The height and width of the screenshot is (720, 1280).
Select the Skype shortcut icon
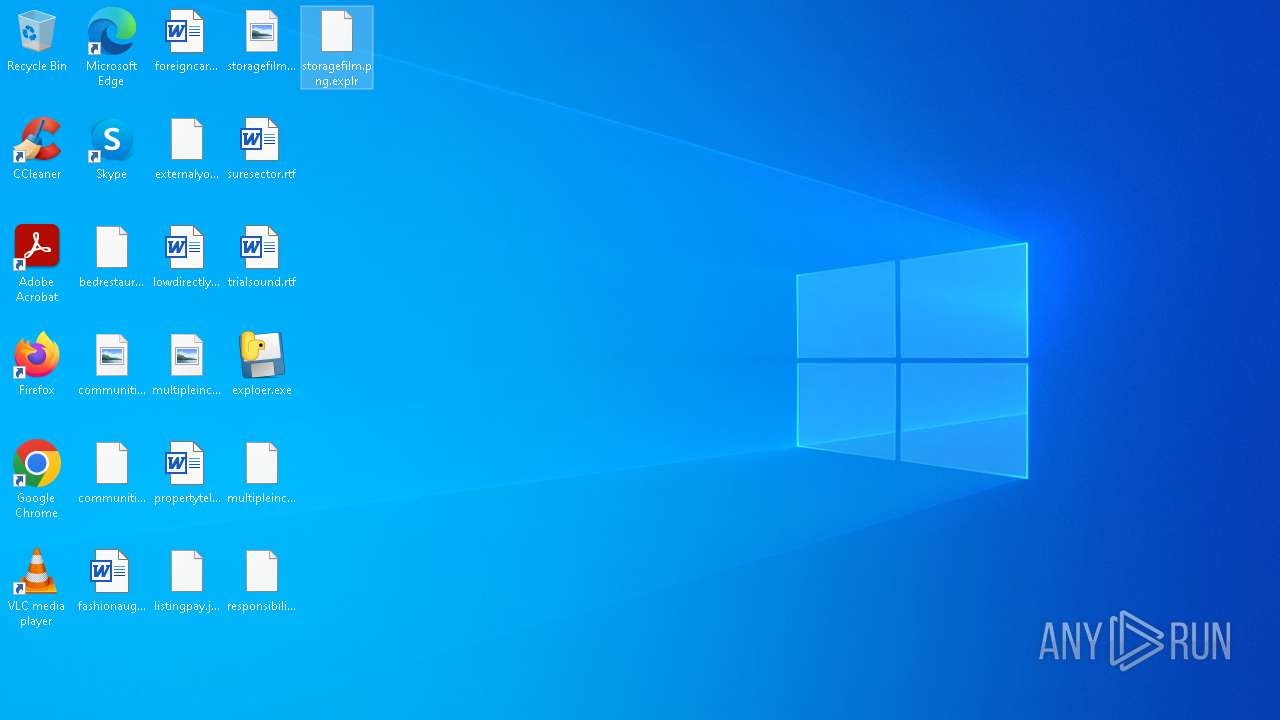point(111,150)
